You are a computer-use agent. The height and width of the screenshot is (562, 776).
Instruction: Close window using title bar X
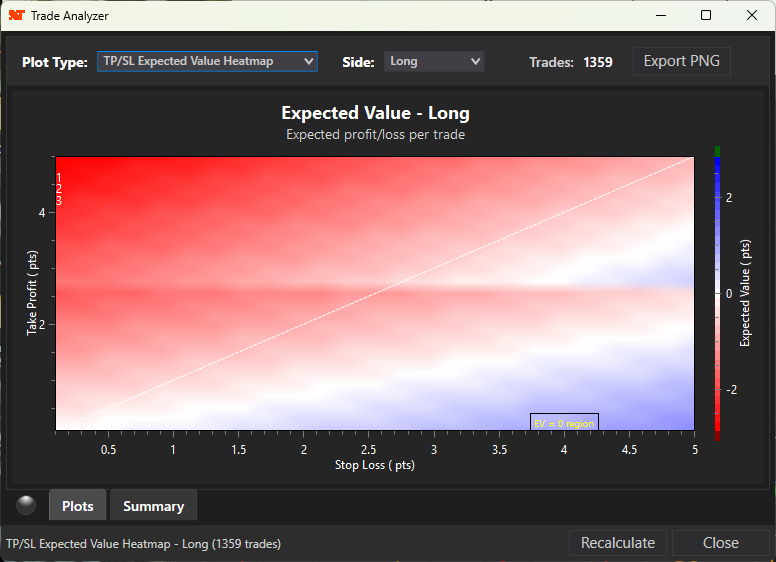pyautogui.click(x=752, y=16)
